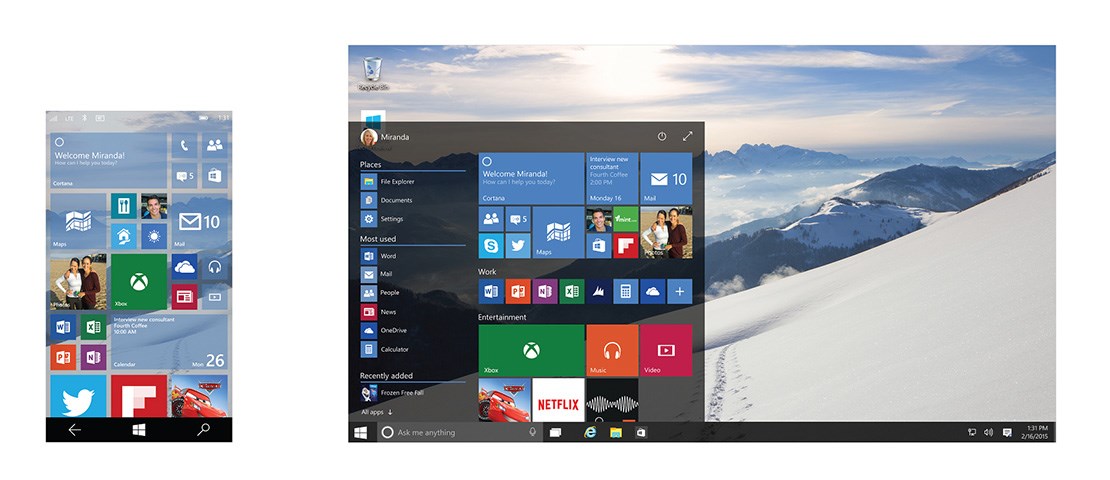
Task: Open the Store icon on the taskbar
Action: pos(641,433)
